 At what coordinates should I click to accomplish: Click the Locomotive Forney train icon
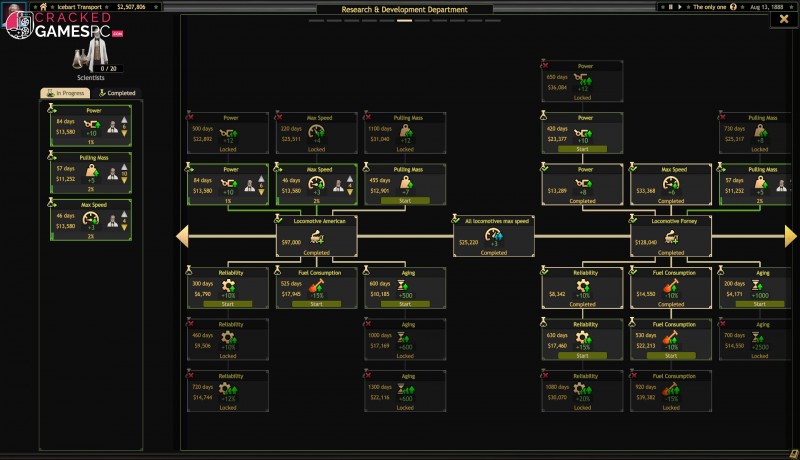coord(669,237)
